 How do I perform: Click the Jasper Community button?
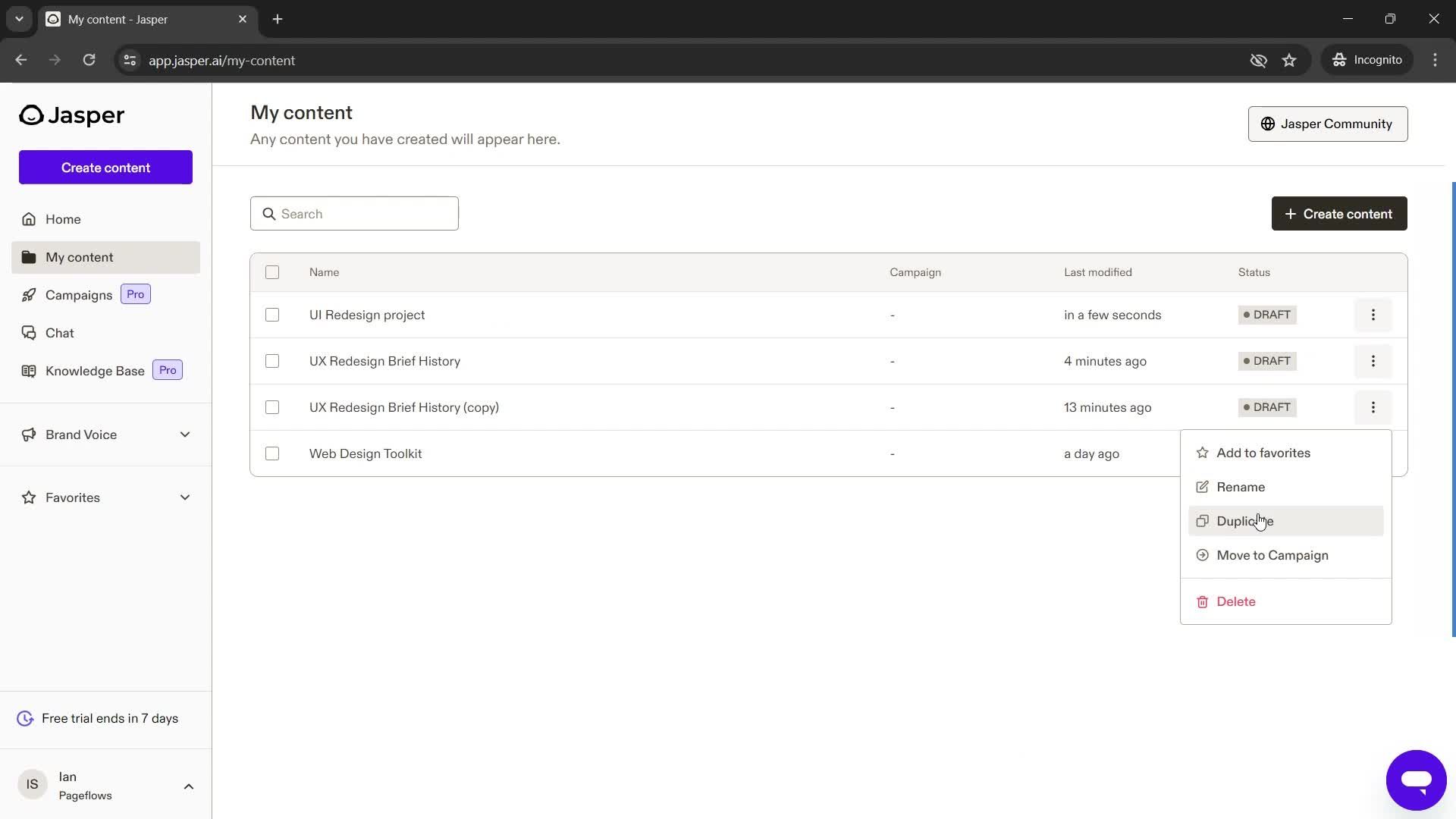tap(1328, 124)
